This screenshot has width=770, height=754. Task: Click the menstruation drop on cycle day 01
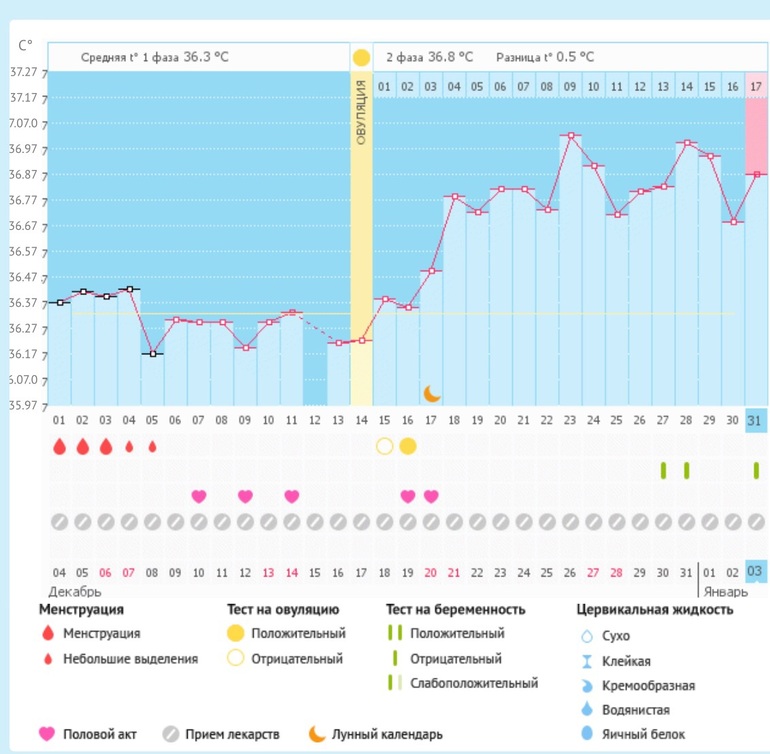pyautogui.click(x=59, y=447)
